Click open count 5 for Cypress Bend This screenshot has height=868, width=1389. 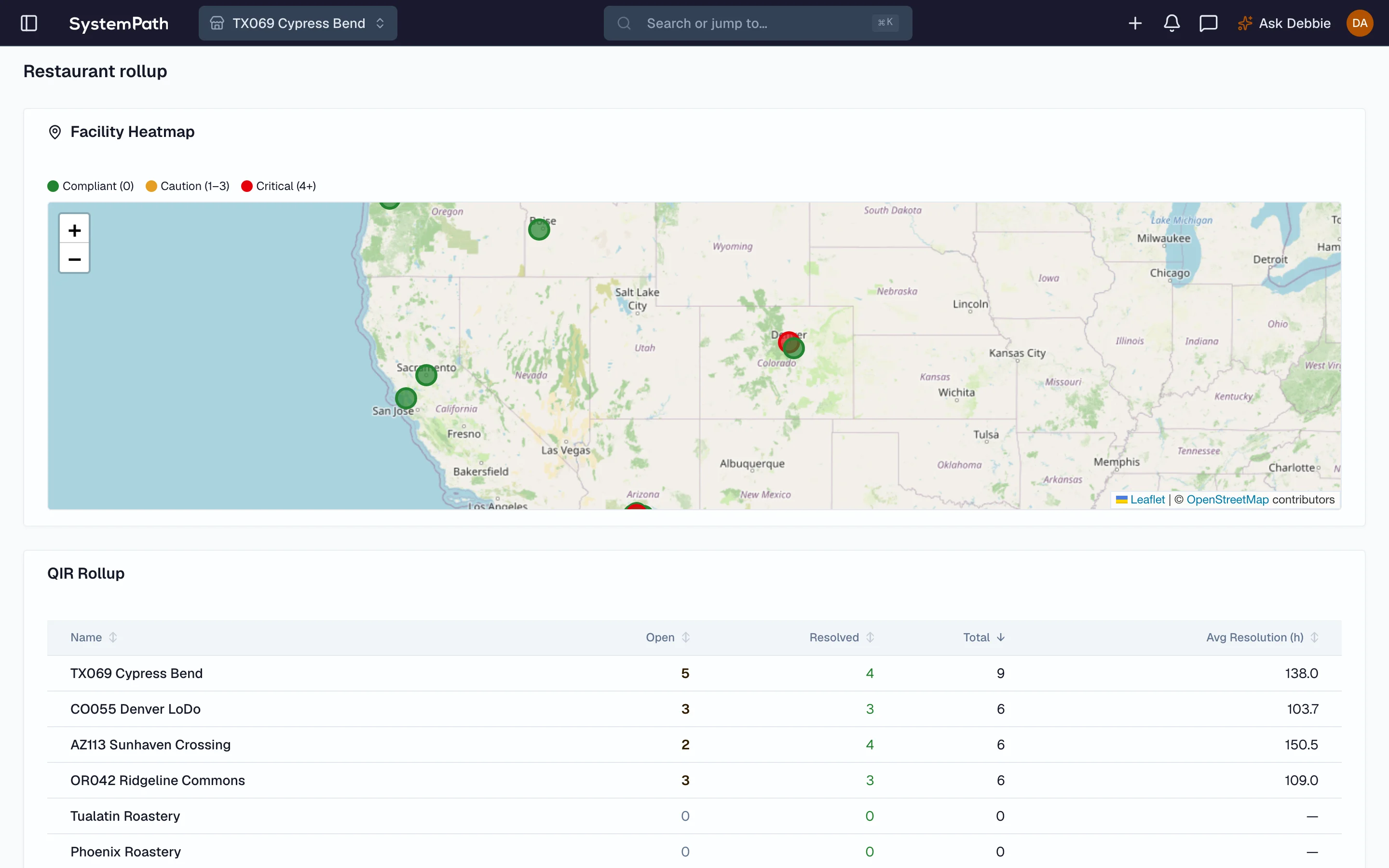click(x=685, y=673)
